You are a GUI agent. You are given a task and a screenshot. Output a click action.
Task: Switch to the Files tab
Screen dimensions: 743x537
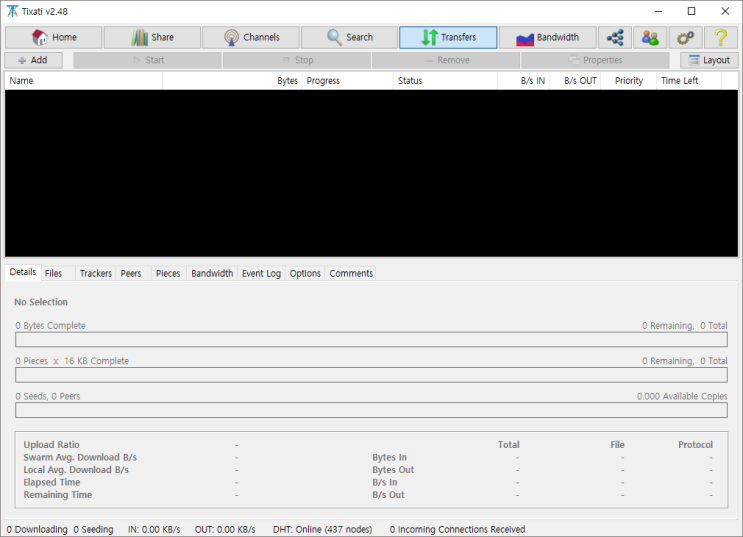[53, 273]
